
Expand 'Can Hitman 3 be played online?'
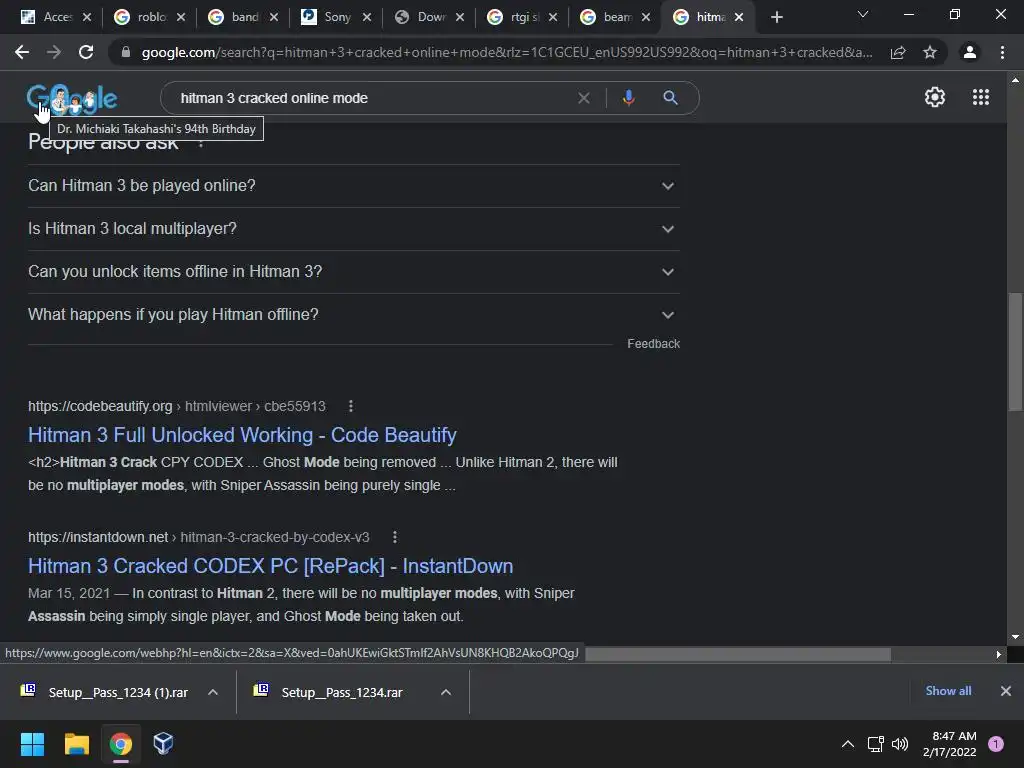(354, 186)
